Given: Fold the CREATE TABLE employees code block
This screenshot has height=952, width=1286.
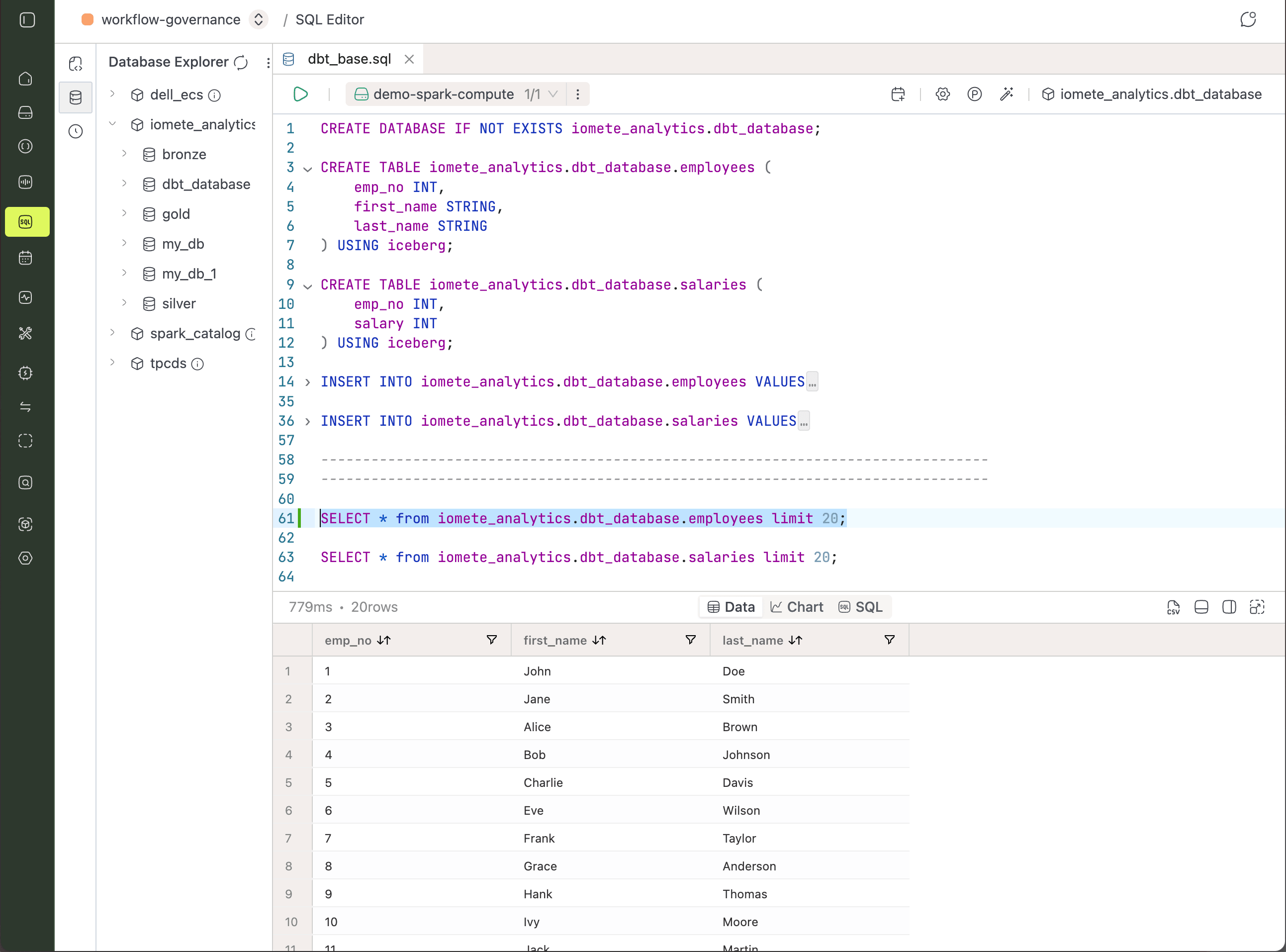Looking at the screenshot, I should [x=308, y=169].
